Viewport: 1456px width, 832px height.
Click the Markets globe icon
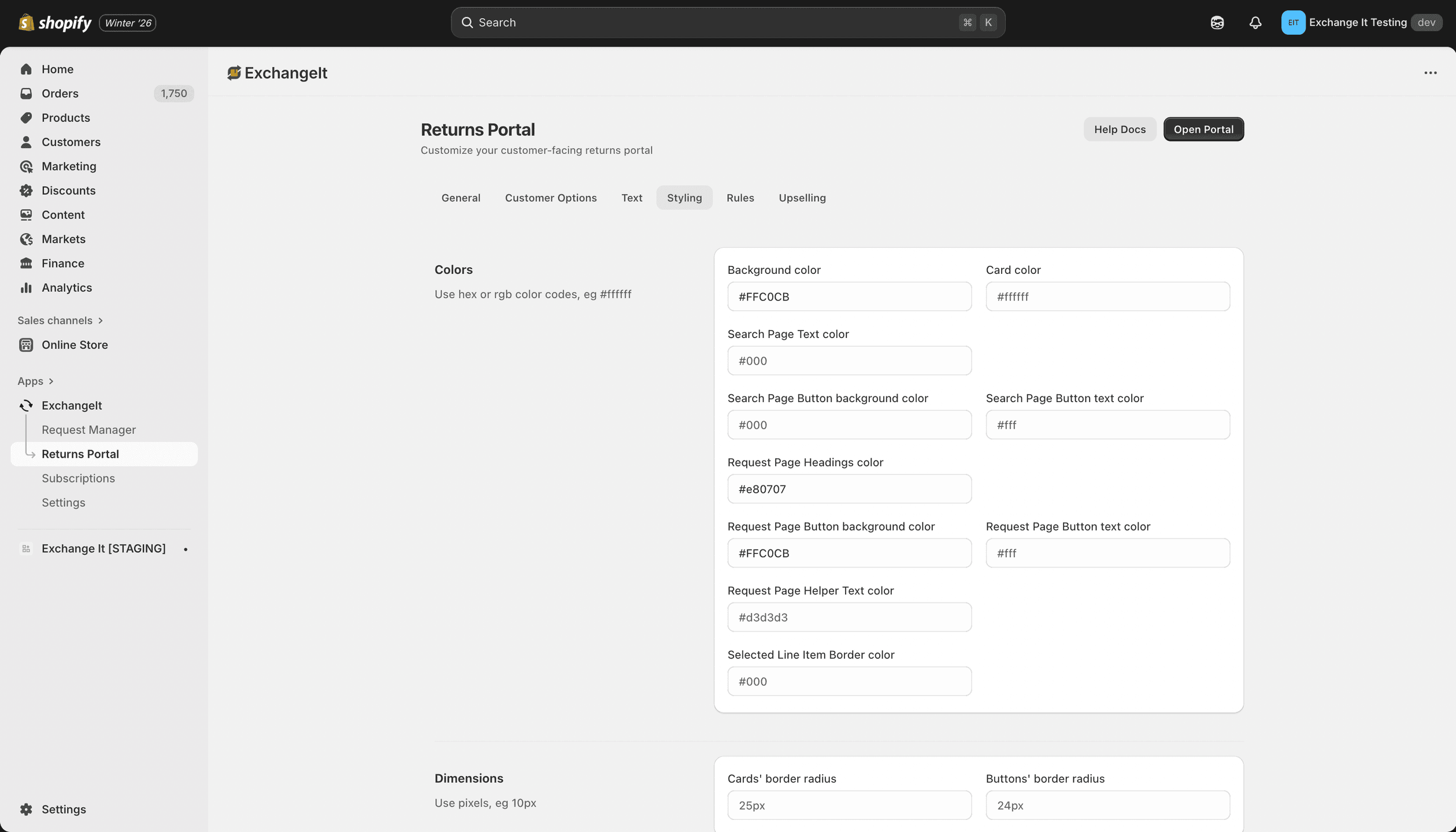pos(26,239)
